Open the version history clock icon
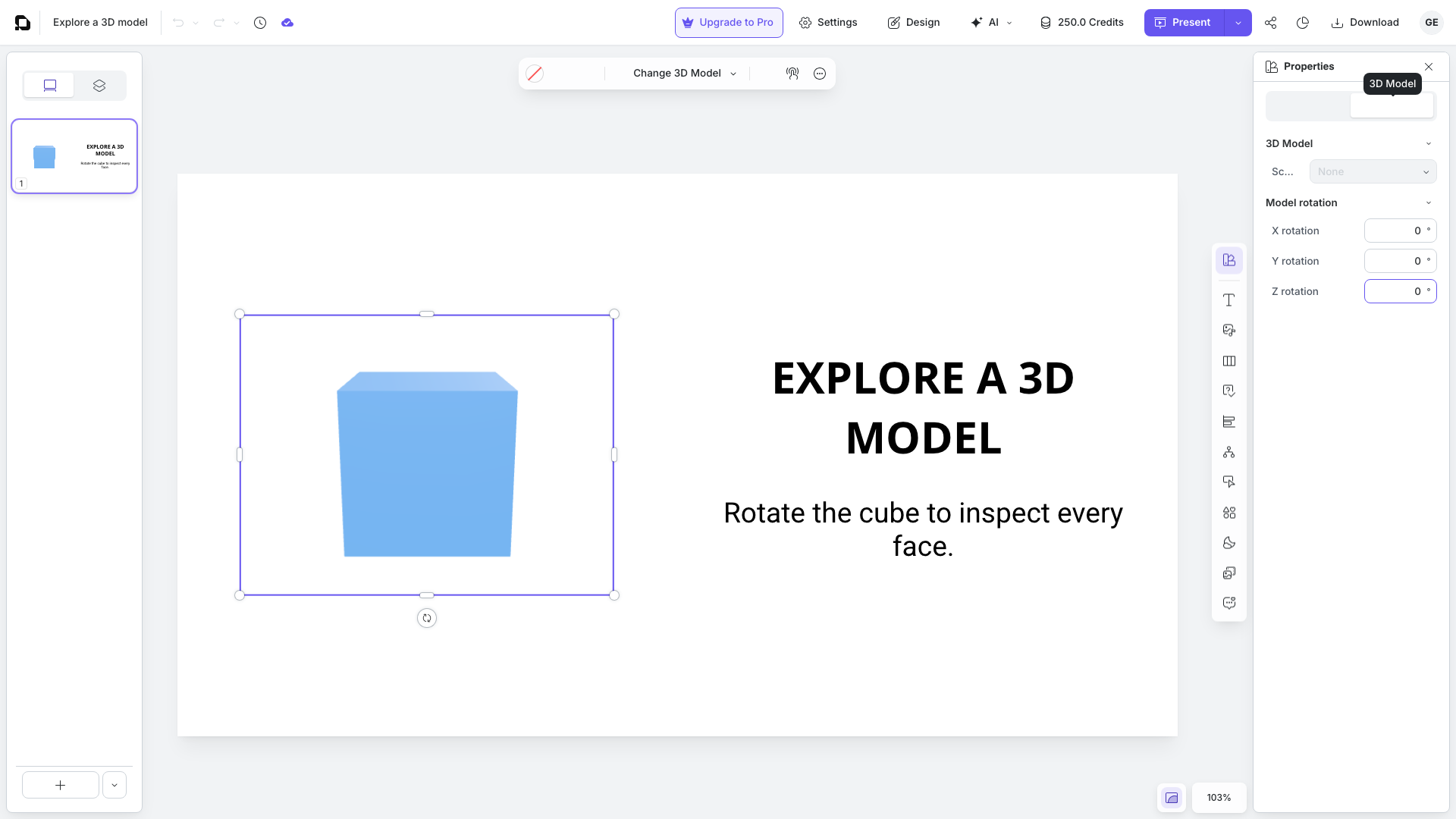This screenshot has height=819, width=1456. click(x=260, y=23)
